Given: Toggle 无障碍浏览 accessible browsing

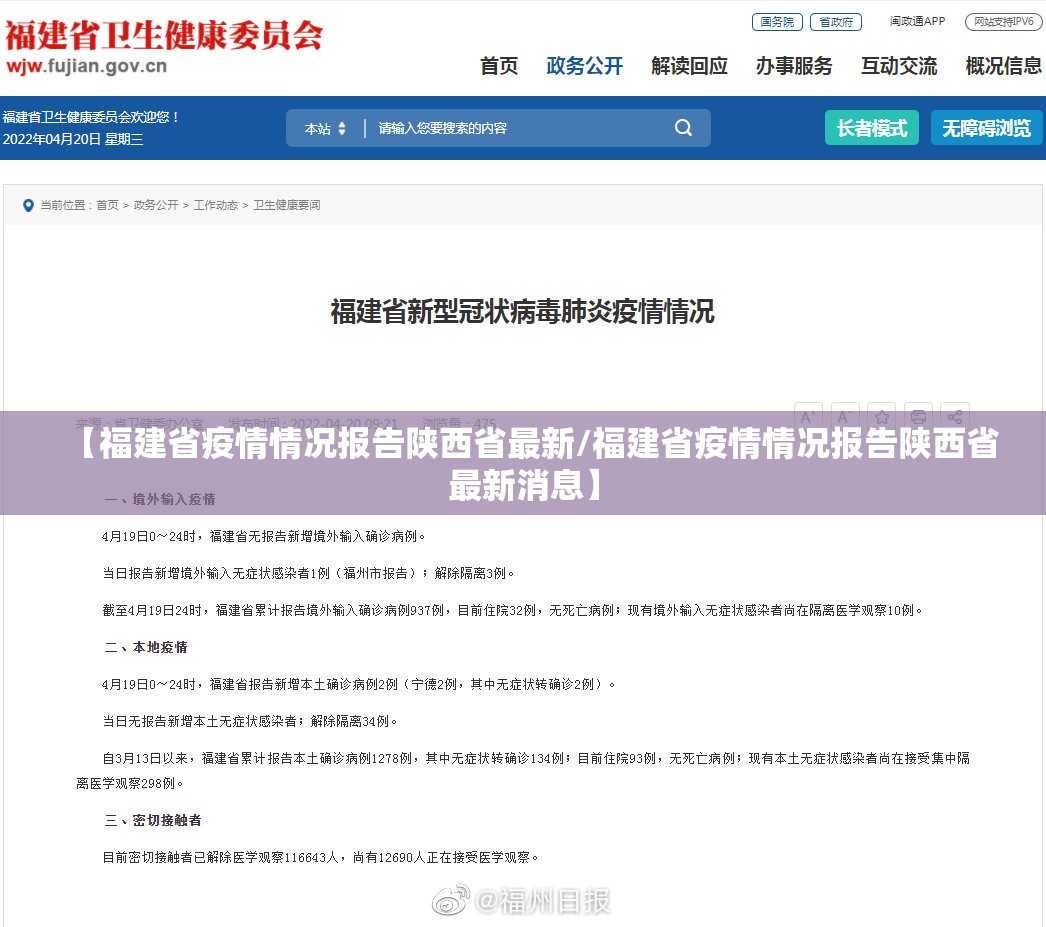Looking at the screenshot, I should tap(986, 128).
